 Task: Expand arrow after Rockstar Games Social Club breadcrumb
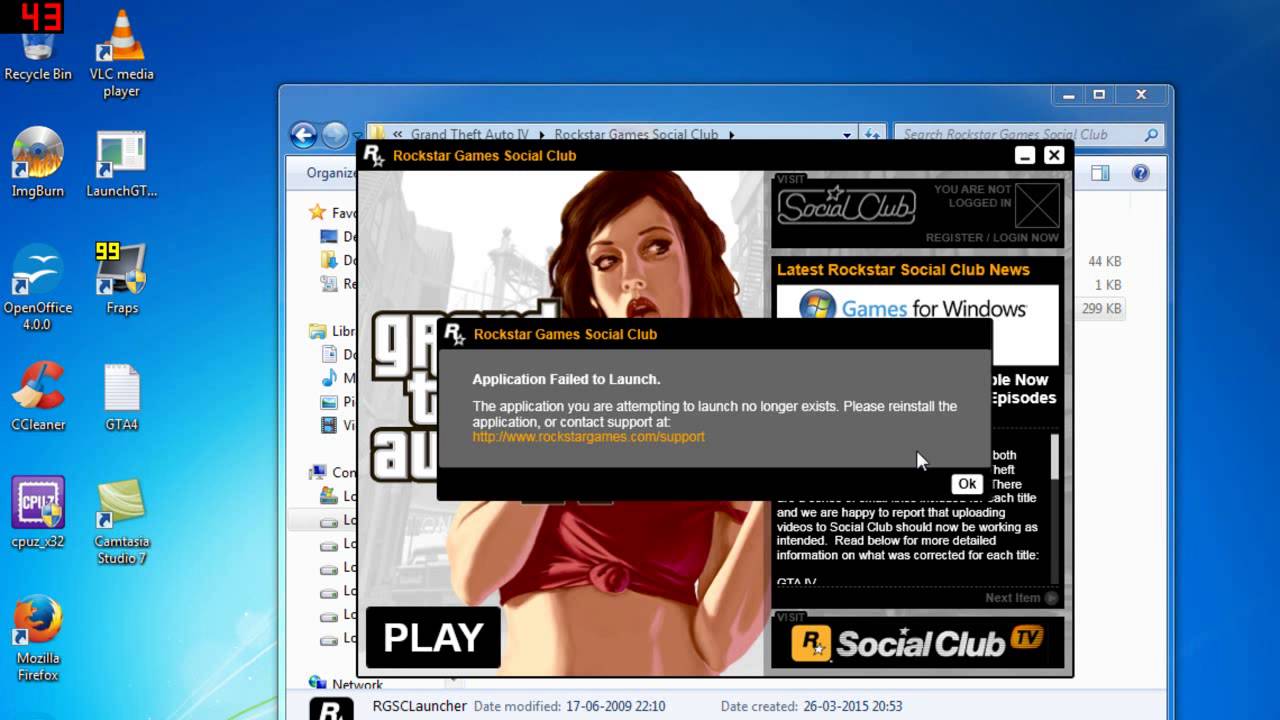pyautogui.click(x=731, y=134)
